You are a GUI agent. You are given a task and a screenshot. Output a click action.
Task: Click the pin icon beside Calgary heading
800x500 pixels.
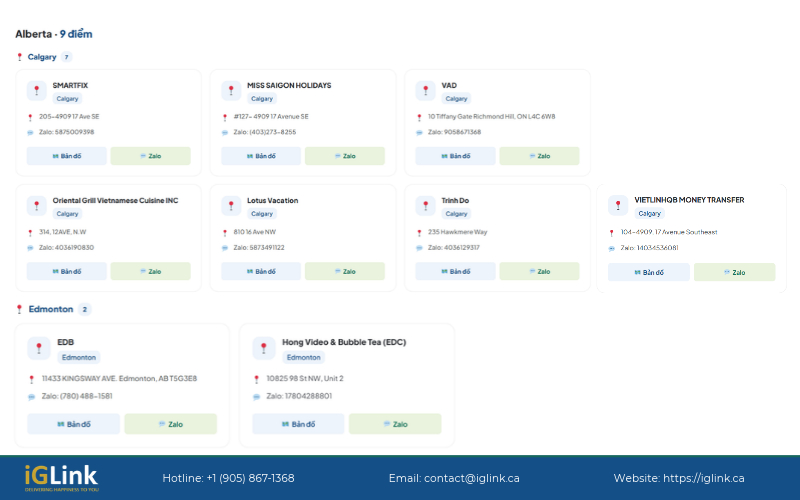tap(19, 57)
